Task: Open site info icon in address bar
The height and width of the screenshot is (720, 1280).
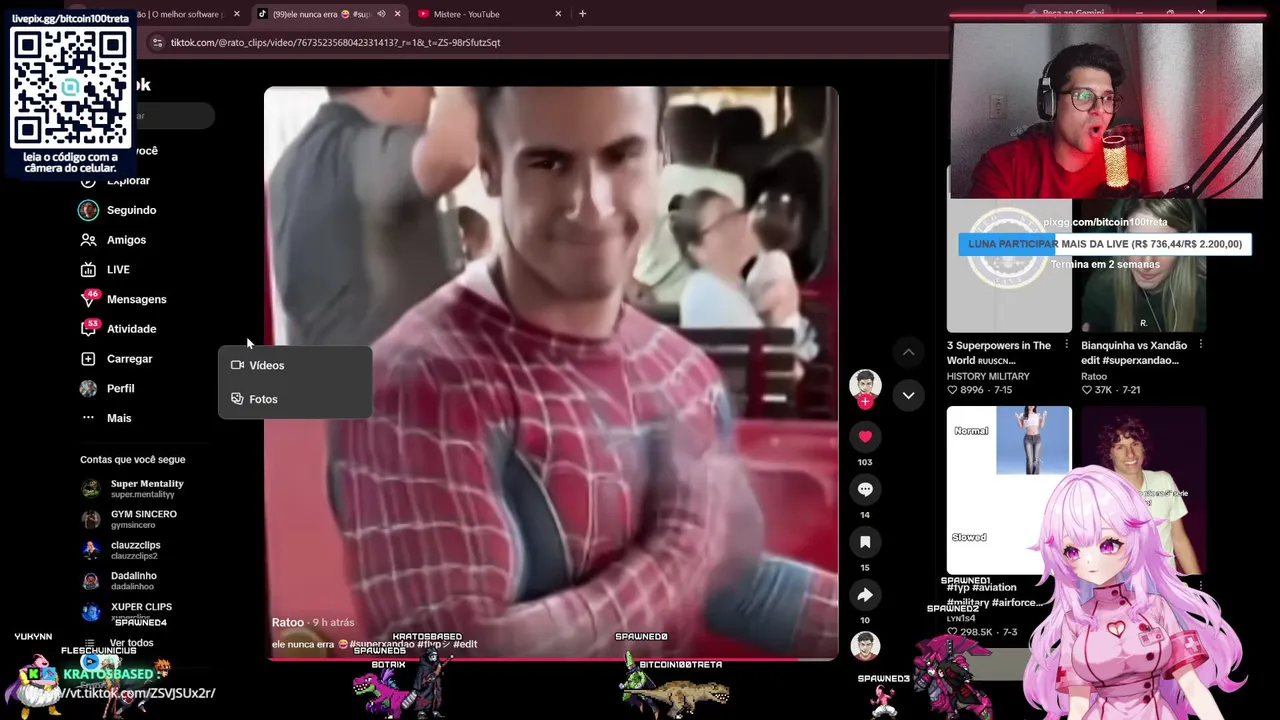Action: 157,42
